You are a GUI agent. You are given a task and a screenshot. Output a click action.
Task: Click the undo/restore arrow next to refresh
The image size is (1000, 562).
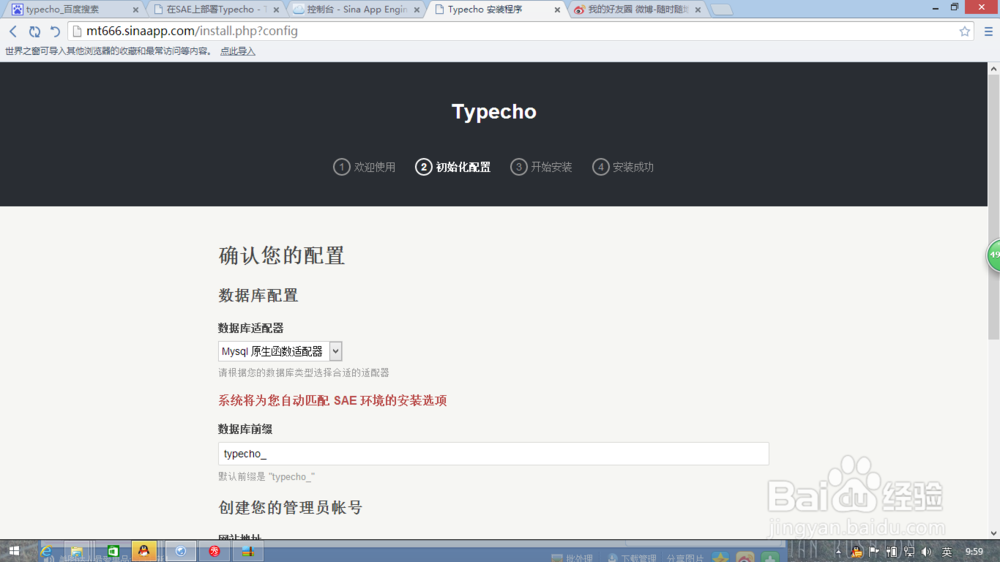[x=55, y=31]
